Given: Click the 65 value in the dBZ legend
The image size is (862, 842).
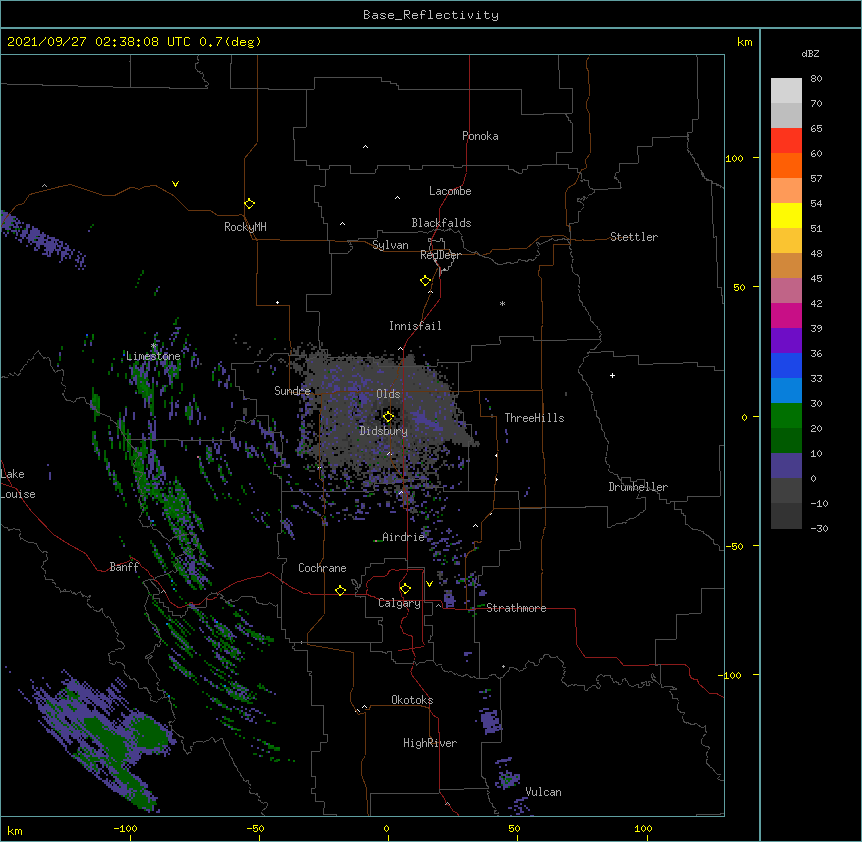Looking at the screenshot, I should (816, 129).
